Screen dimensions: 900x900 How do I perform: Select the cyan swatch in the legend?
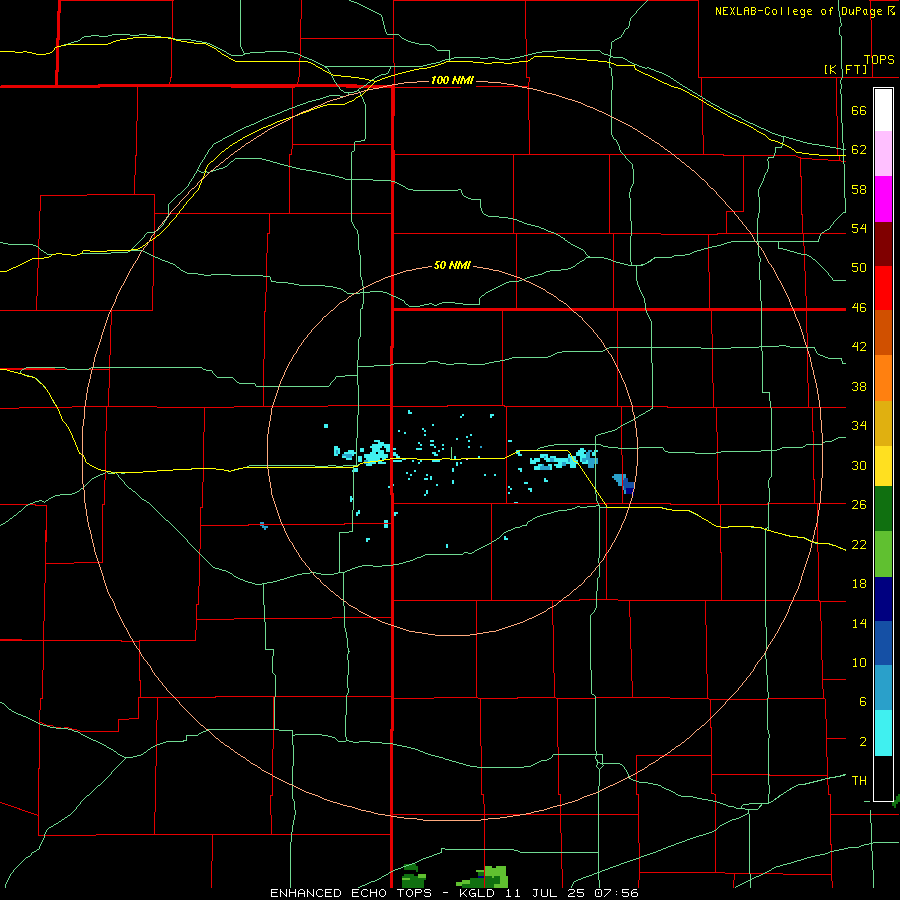[x=883, y=733]
